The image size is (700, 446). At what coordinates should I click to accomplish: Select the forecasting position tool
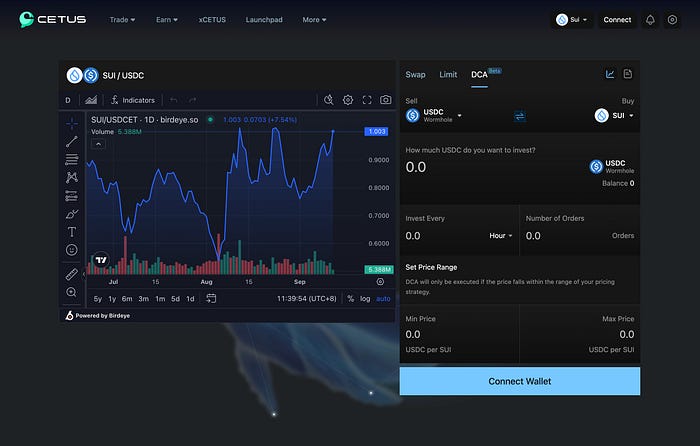click(71, 196)
